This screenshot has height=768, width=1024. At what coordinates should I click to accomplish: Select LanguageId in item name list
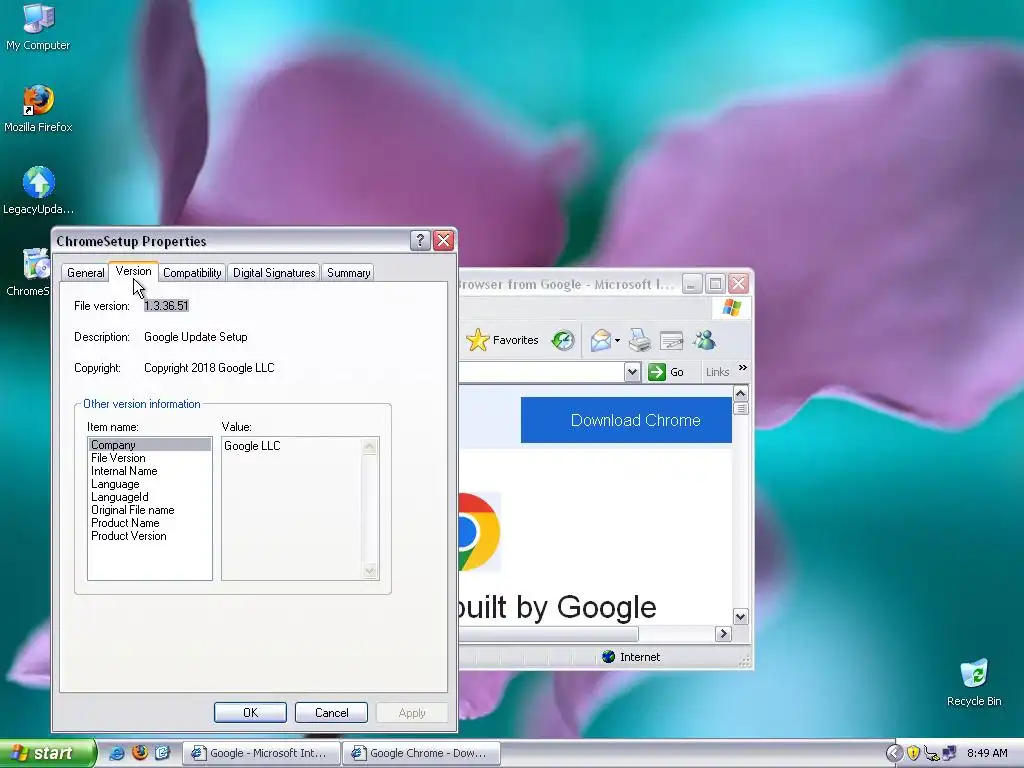point(150,497)
